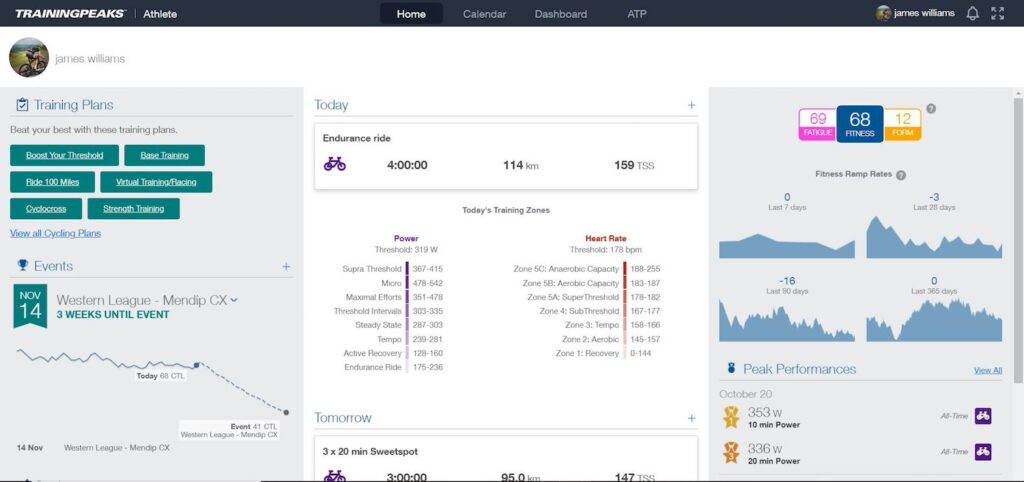This screenshot has height=482, width=1024.
Task: Open the notifications bell icon
Action: coord(972,14)
